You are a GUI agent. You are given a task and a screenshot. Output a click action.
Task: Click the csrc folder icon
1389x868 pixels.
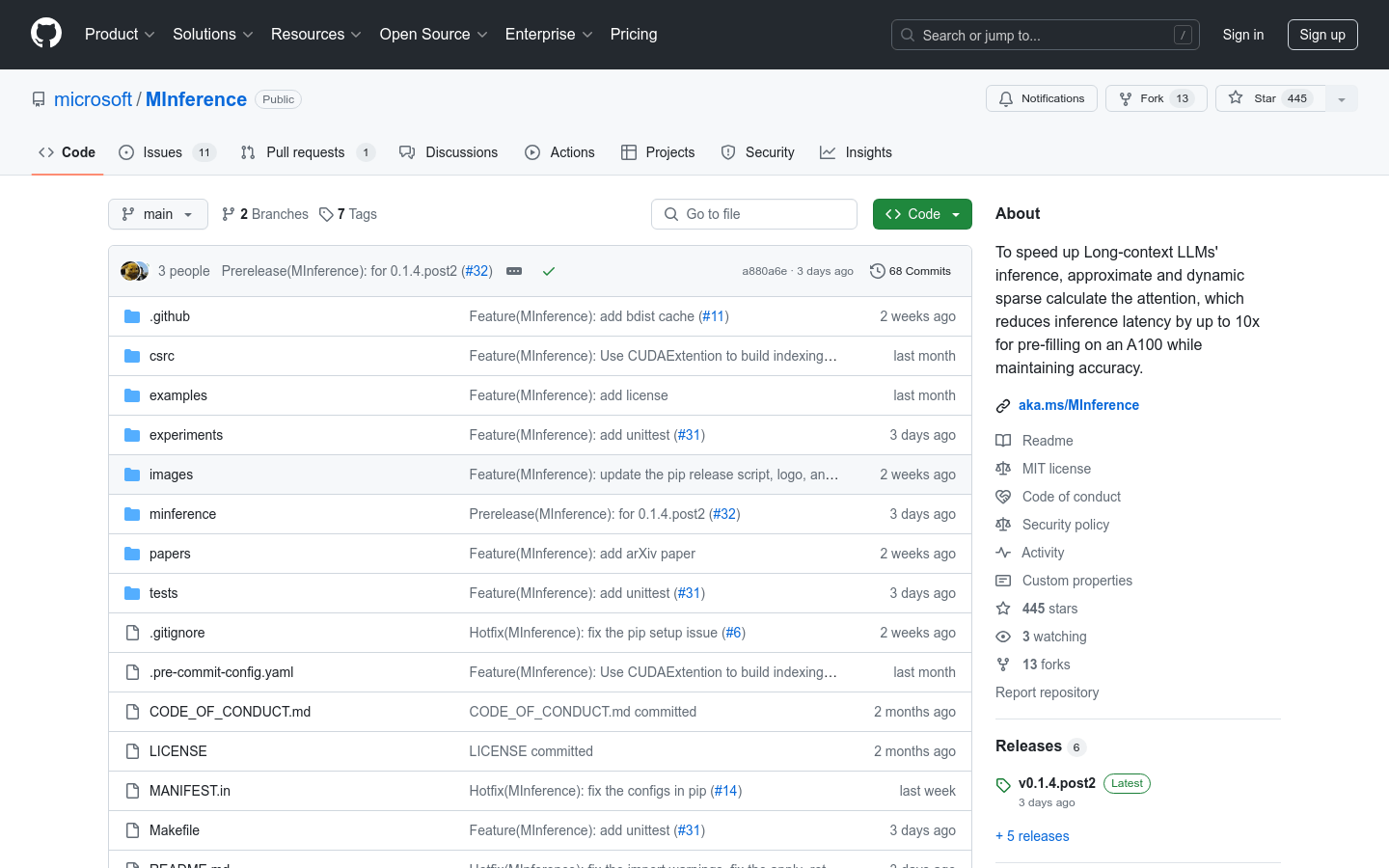132,356
